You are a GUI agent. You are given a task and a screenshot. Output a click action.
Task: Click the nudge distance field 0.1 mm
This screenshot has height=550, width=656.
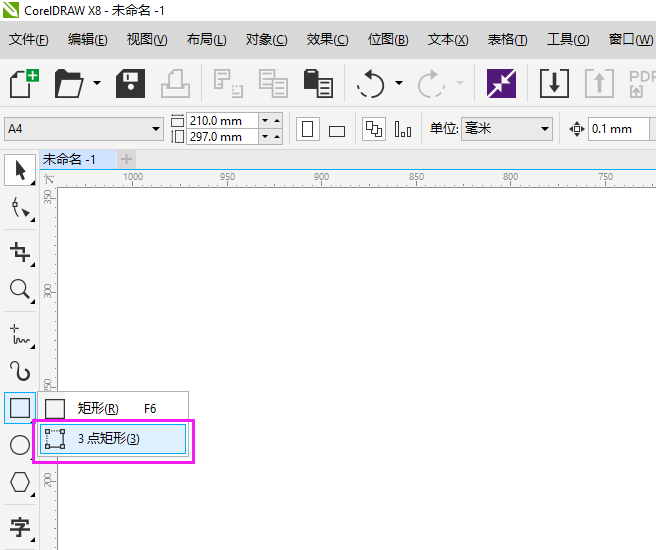click(618, 129)
